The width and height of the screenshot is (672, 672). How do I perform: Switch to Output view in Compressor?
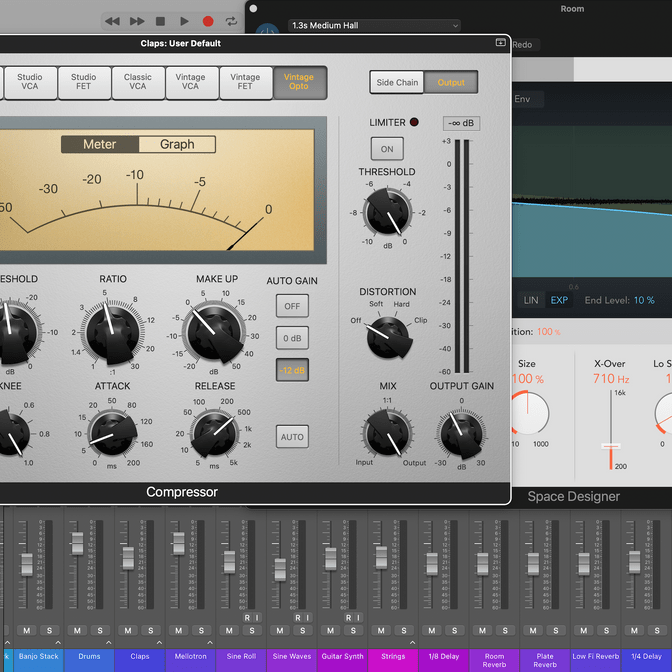click(451, 82)
